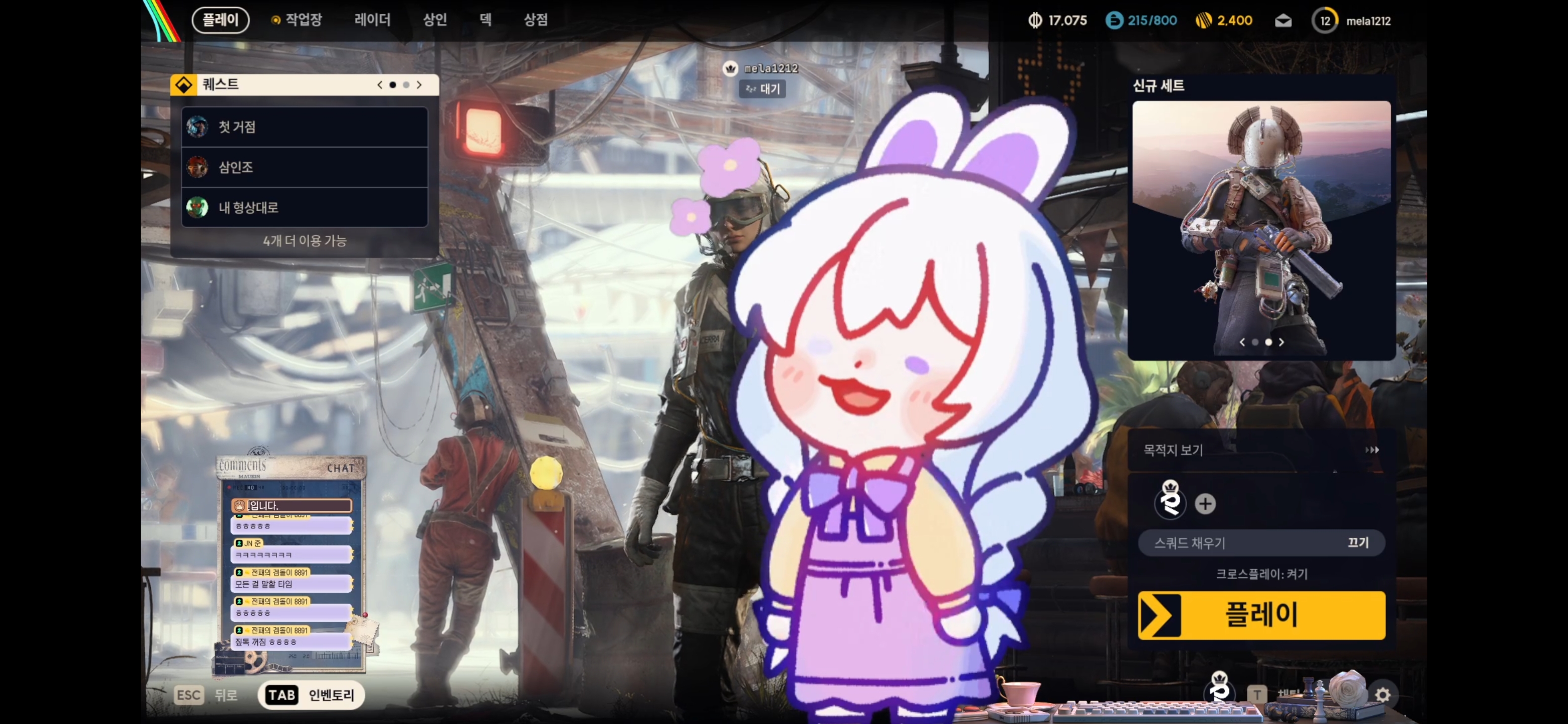Click the yellow striped icon beside 2,400

point(1204,21)
